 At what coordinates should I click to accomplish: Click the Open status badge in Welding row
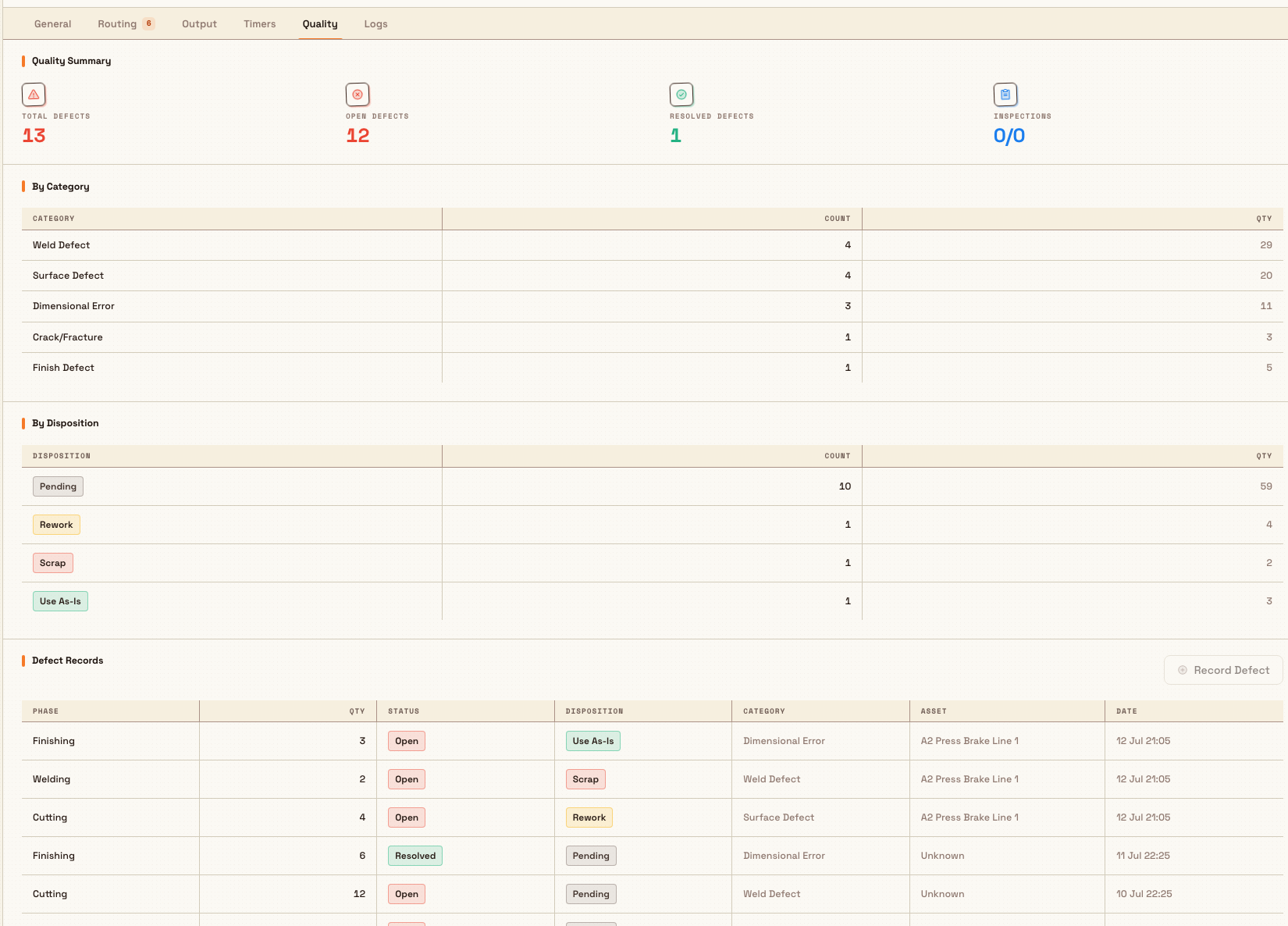pos(407,779)
